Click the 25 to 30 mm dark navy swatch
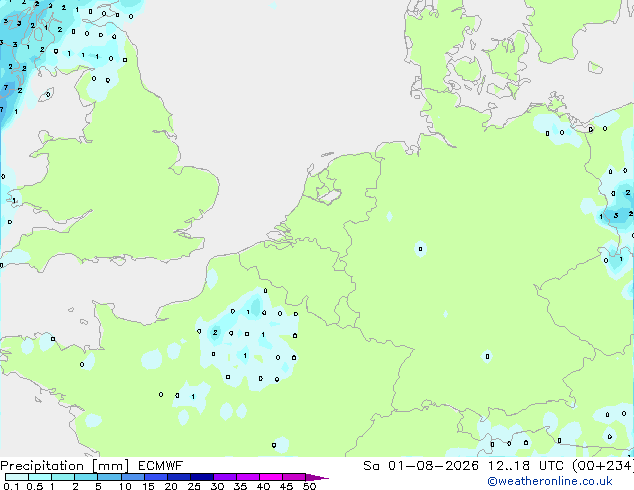The width and height of the screenshot is (634, 490). click(202, 477)
